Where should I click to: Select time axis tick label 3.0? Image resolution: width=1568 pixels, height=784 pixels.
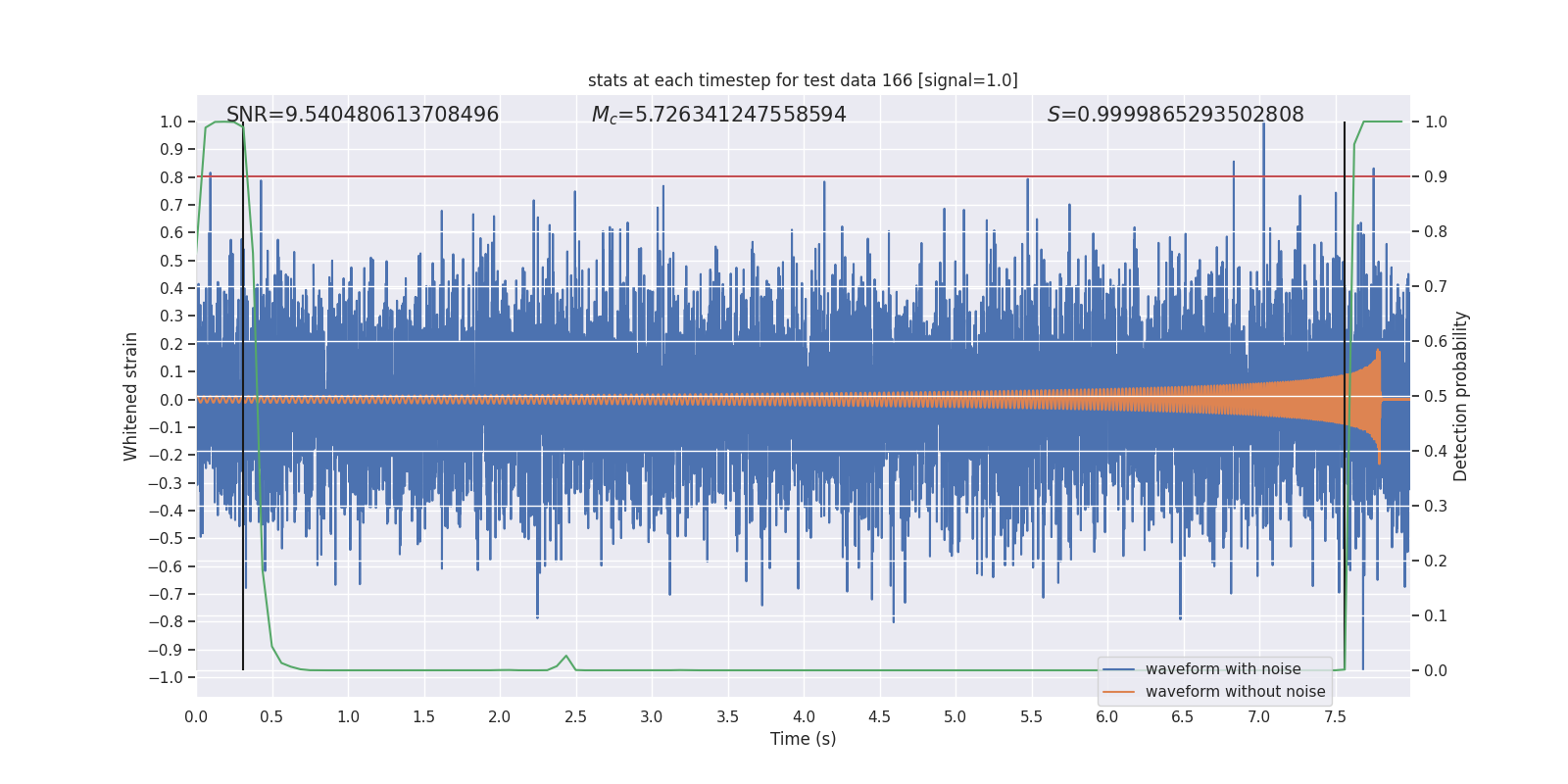(652, 716)
